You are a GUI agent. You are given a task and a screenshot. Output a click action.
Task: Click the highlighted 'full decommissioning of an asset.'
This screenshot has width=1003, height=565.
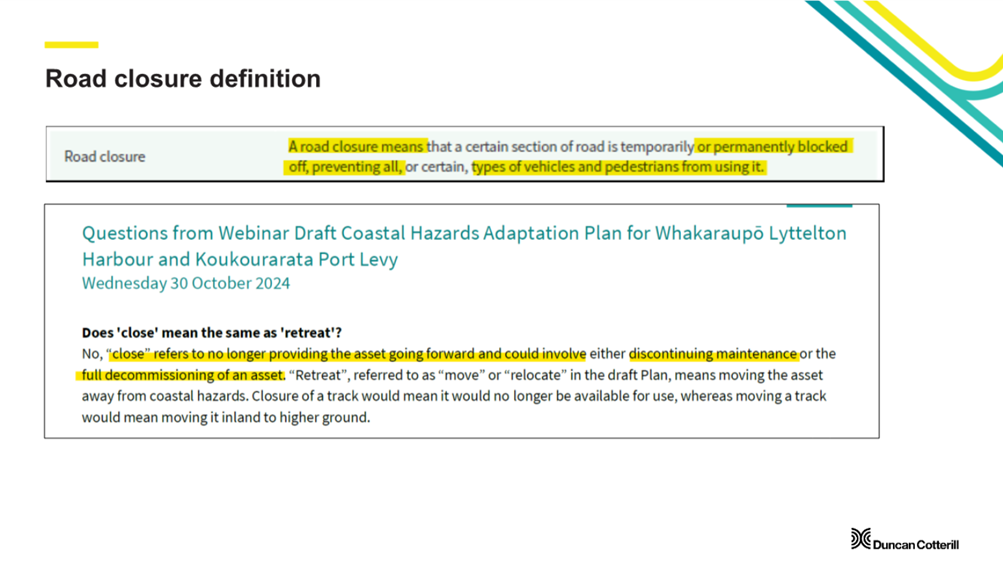(x=183, y=375)
